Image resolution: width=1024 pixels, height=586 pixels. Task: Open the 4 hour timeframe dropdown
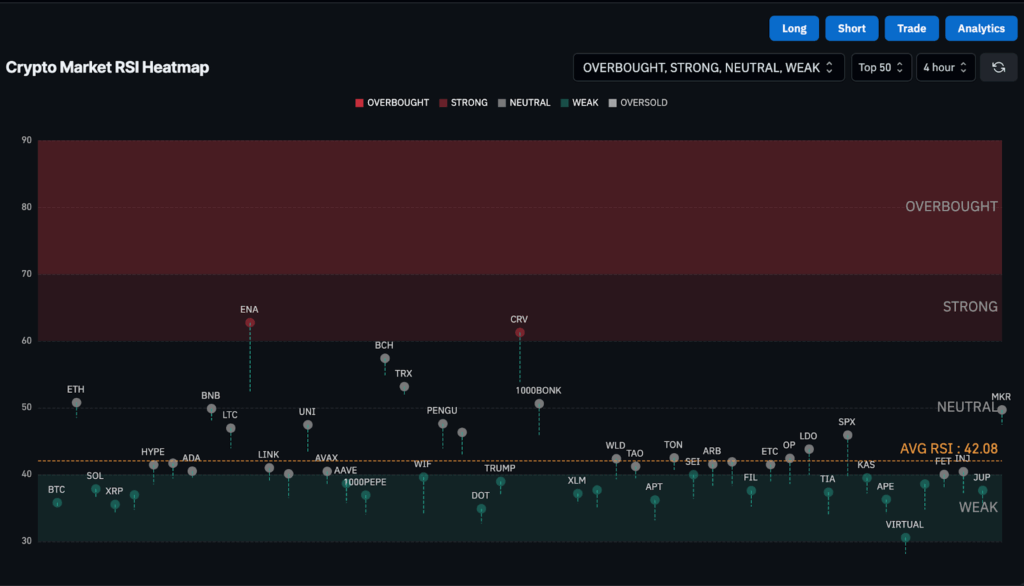pos(945,67)
